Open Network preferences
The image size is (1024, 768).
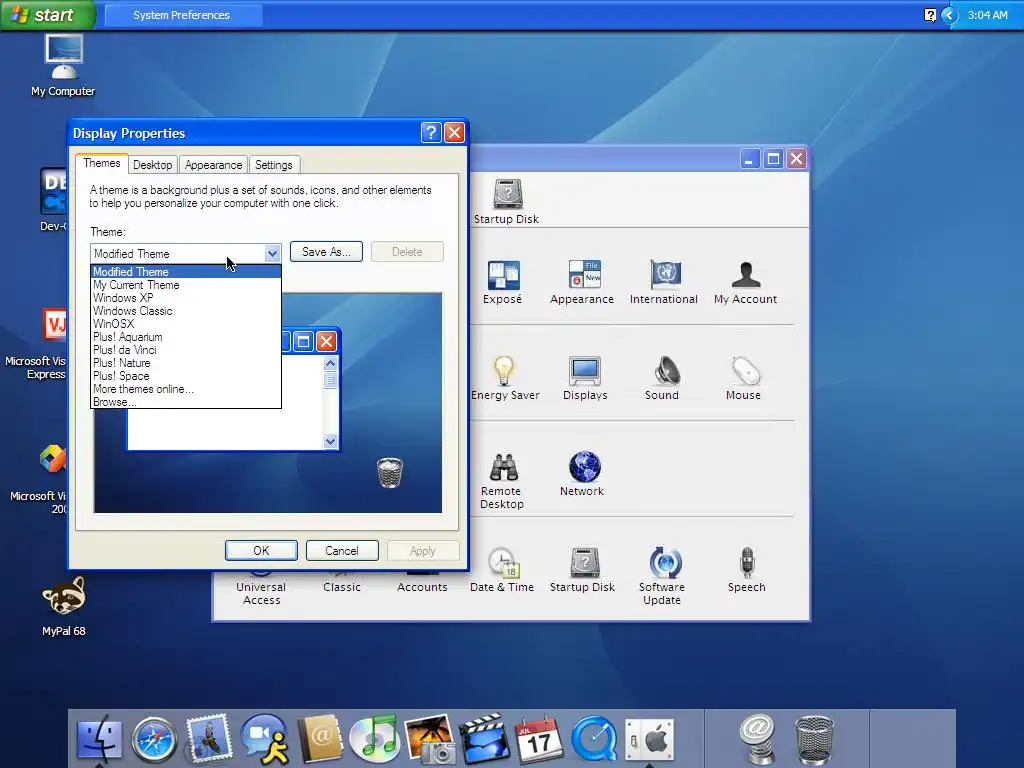coord(582,474)
